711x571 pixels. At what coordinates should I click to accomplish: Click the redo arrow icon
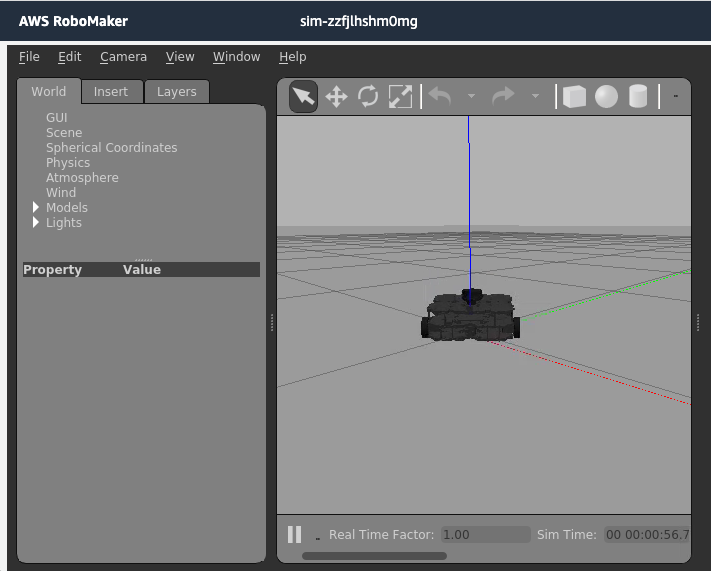pyautogui.click(x=503, y=96)
